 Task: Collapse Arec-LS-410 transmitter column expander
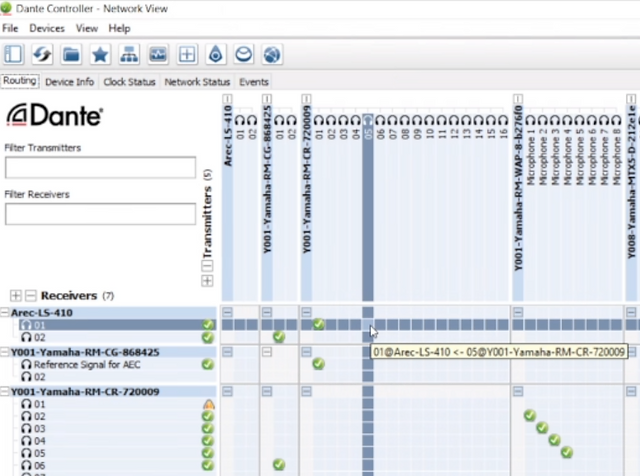pyautogui.click(x=227, y=99)
